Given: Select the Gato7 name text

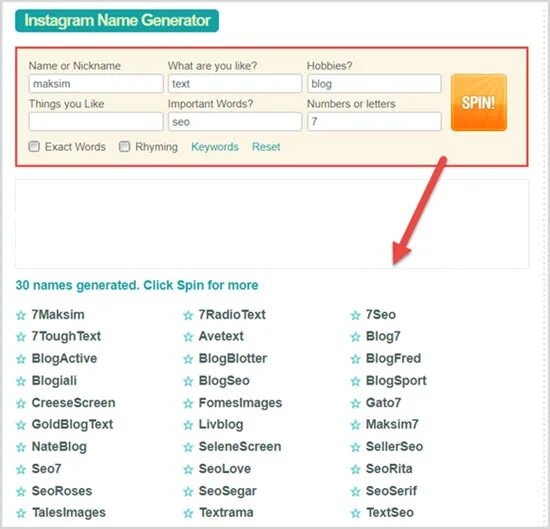Looking at the screenshot, I should click(383, 403).
